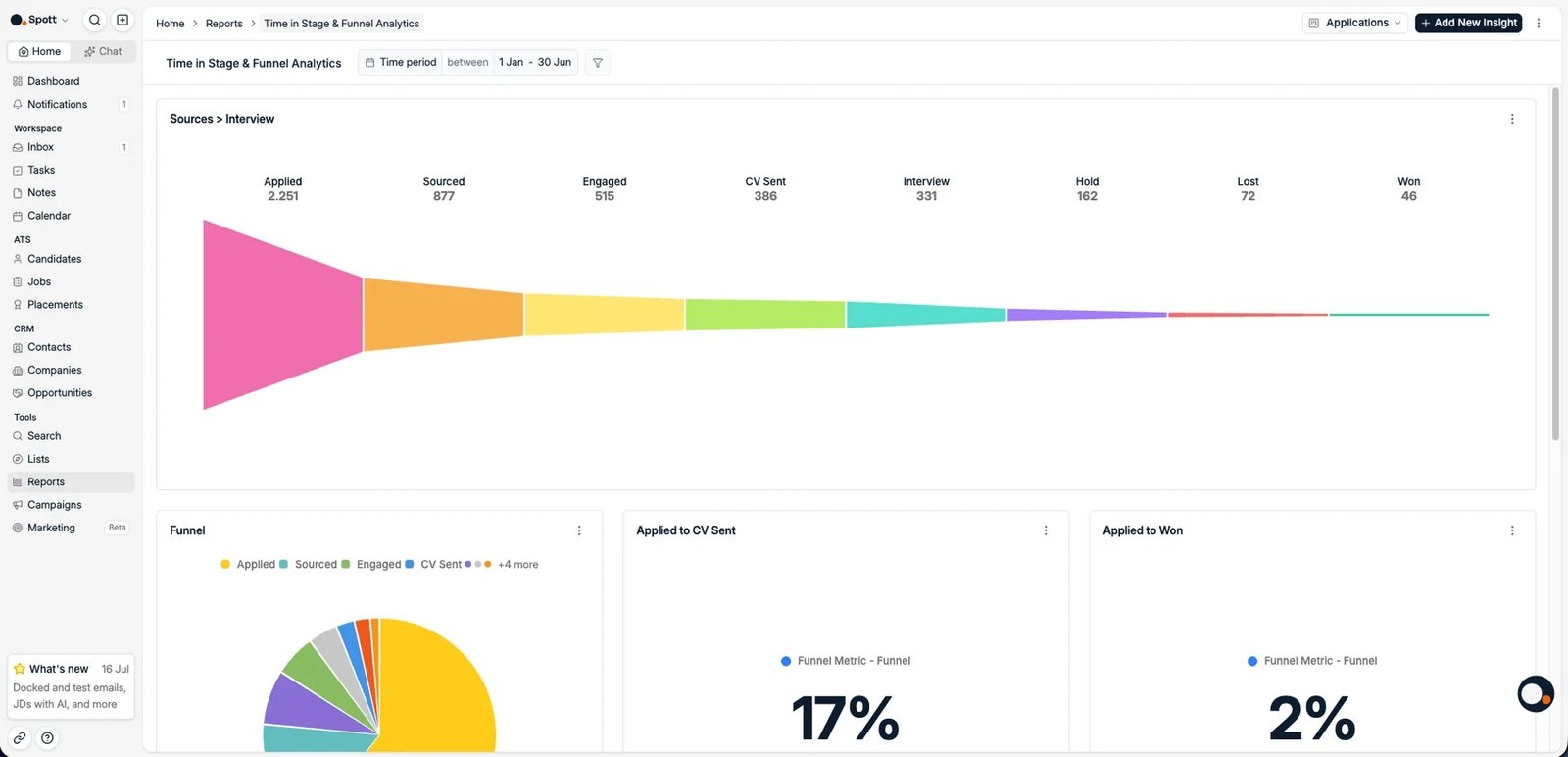
Task: Open Contacts under CRM
Action: tap(71, 347)
